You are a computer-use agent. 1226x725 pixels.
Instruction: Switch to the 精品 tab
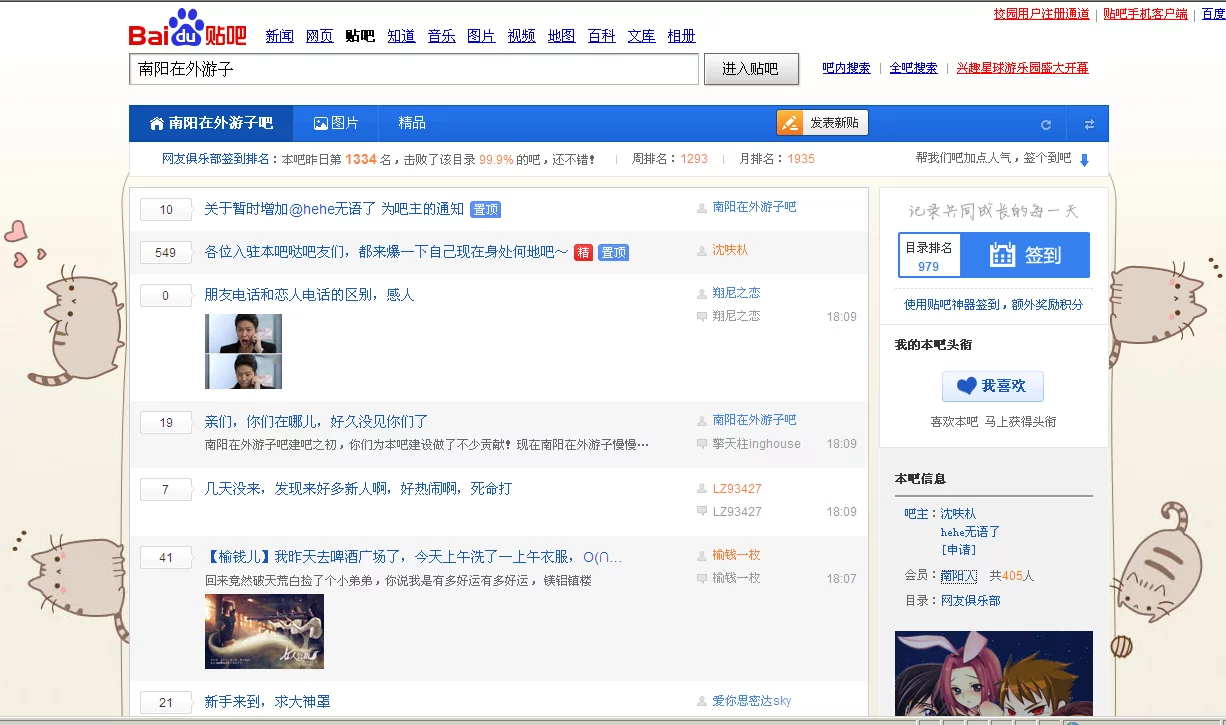click(x=412, y=123)
